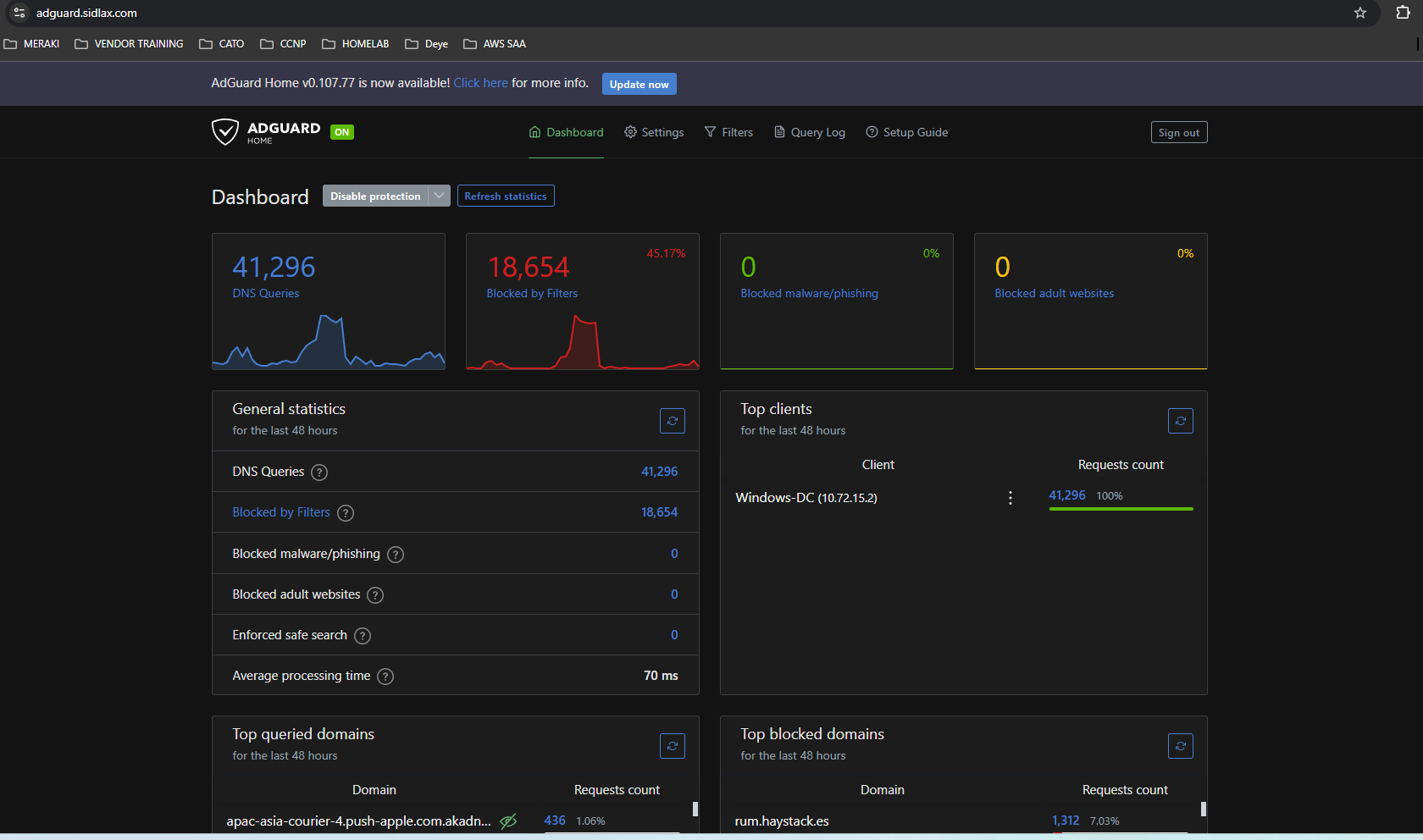Refresh the Top clients card

coord(1181,421)
